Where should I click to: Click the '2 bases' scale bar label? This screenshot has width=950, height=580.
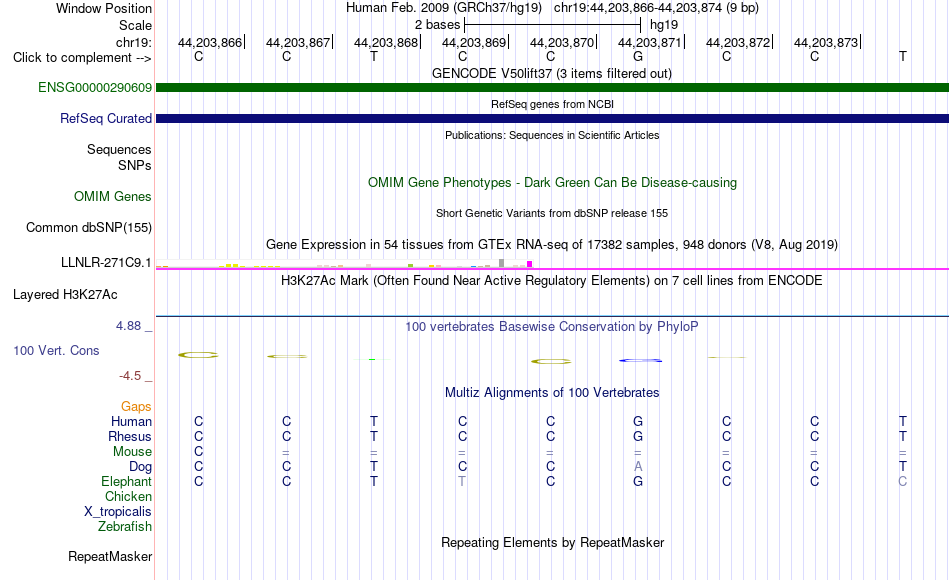(x=437, y=25)
